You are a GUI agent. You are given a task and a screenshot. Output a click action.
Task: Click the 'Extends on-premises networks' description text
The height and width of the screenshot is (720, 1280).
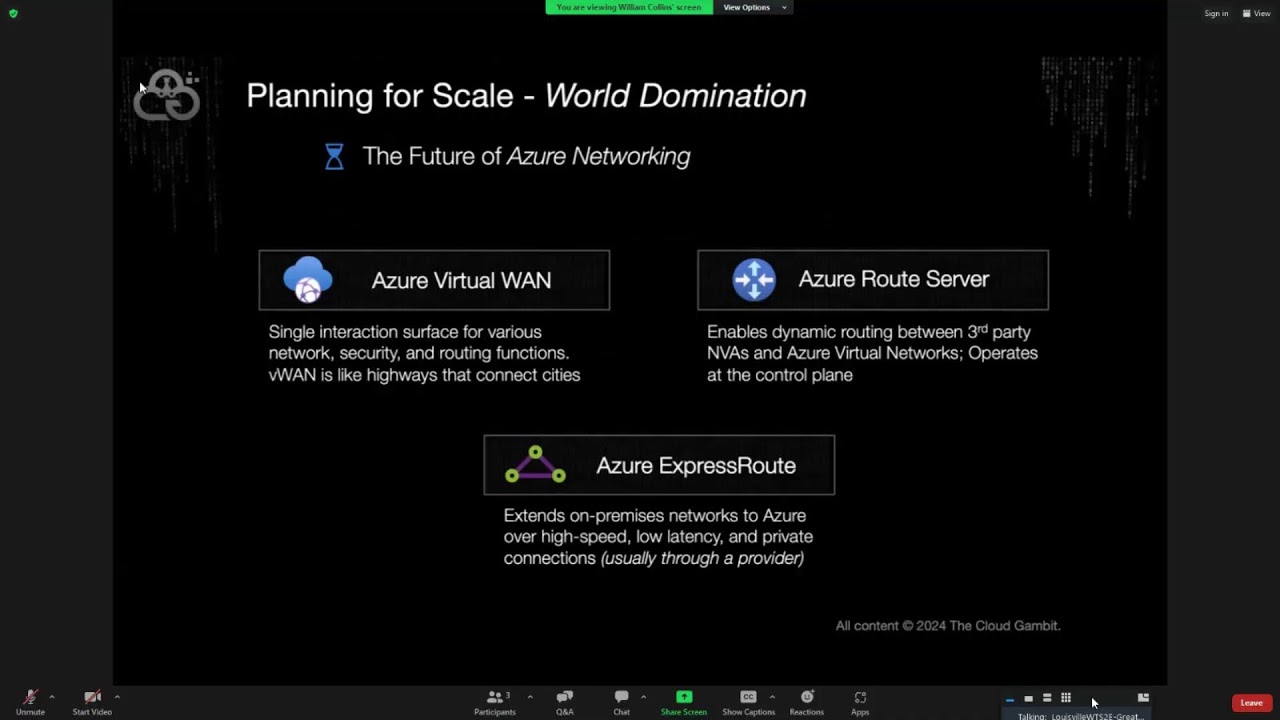click(x=658, y=537)
